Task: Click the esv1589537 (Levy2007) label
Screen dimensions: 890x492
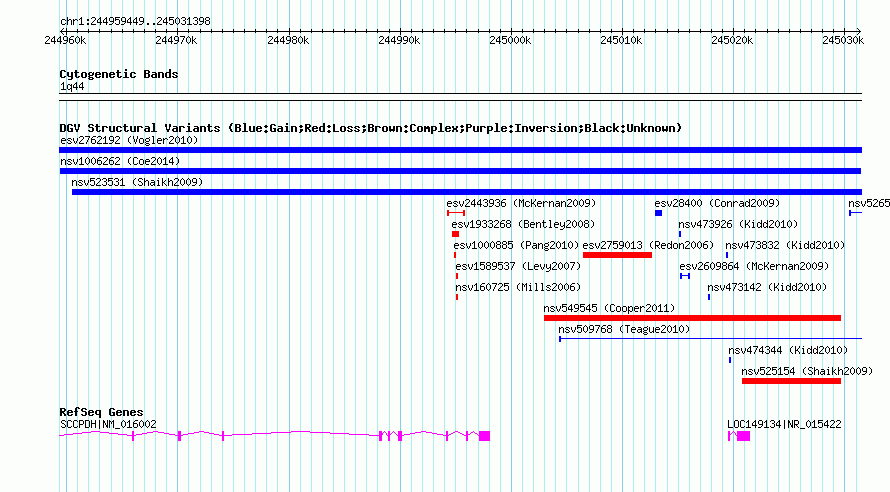Action: [x=518, y=266]
